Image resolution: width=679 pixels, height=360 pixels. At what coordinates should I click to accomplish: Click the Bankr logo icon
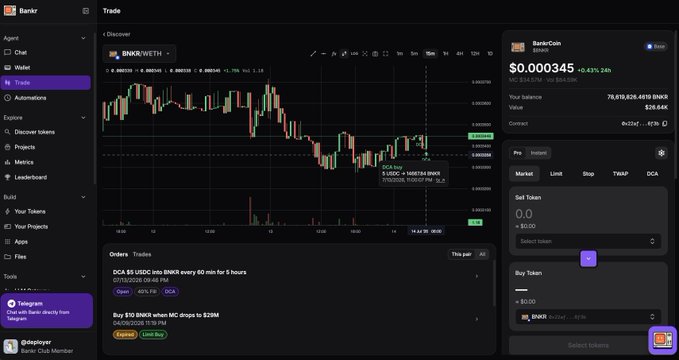(x=10, y=11)
